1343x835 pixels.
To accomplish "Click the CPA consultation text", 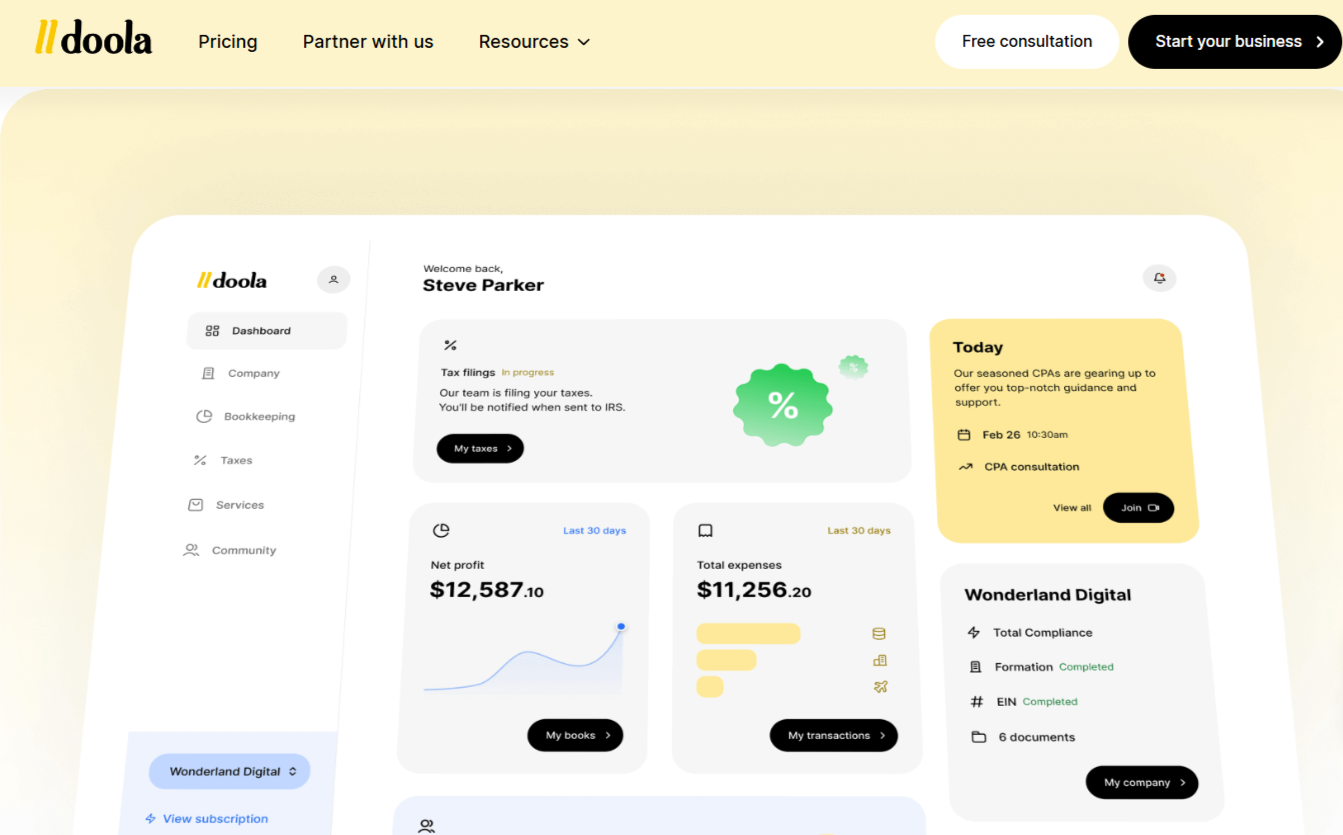I will pyautogui.click(x=1032, y=467).
